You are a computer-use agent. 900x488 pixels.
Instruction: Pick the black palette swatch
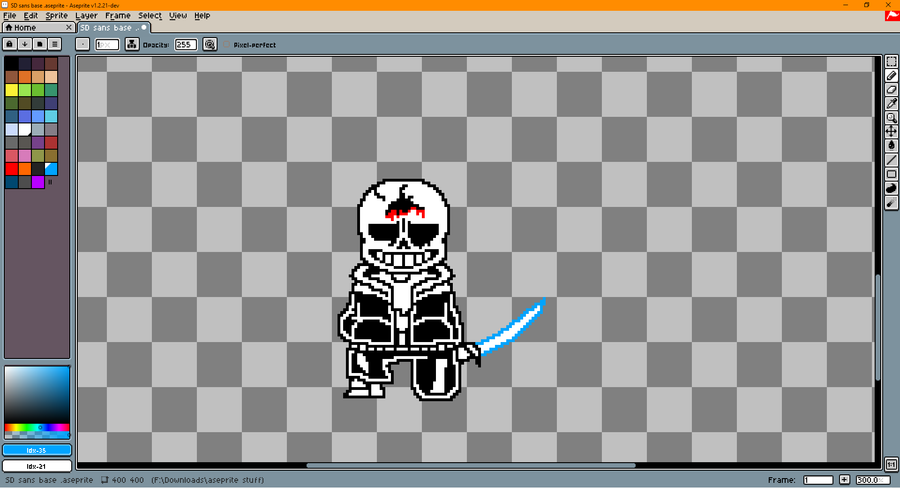11,63
